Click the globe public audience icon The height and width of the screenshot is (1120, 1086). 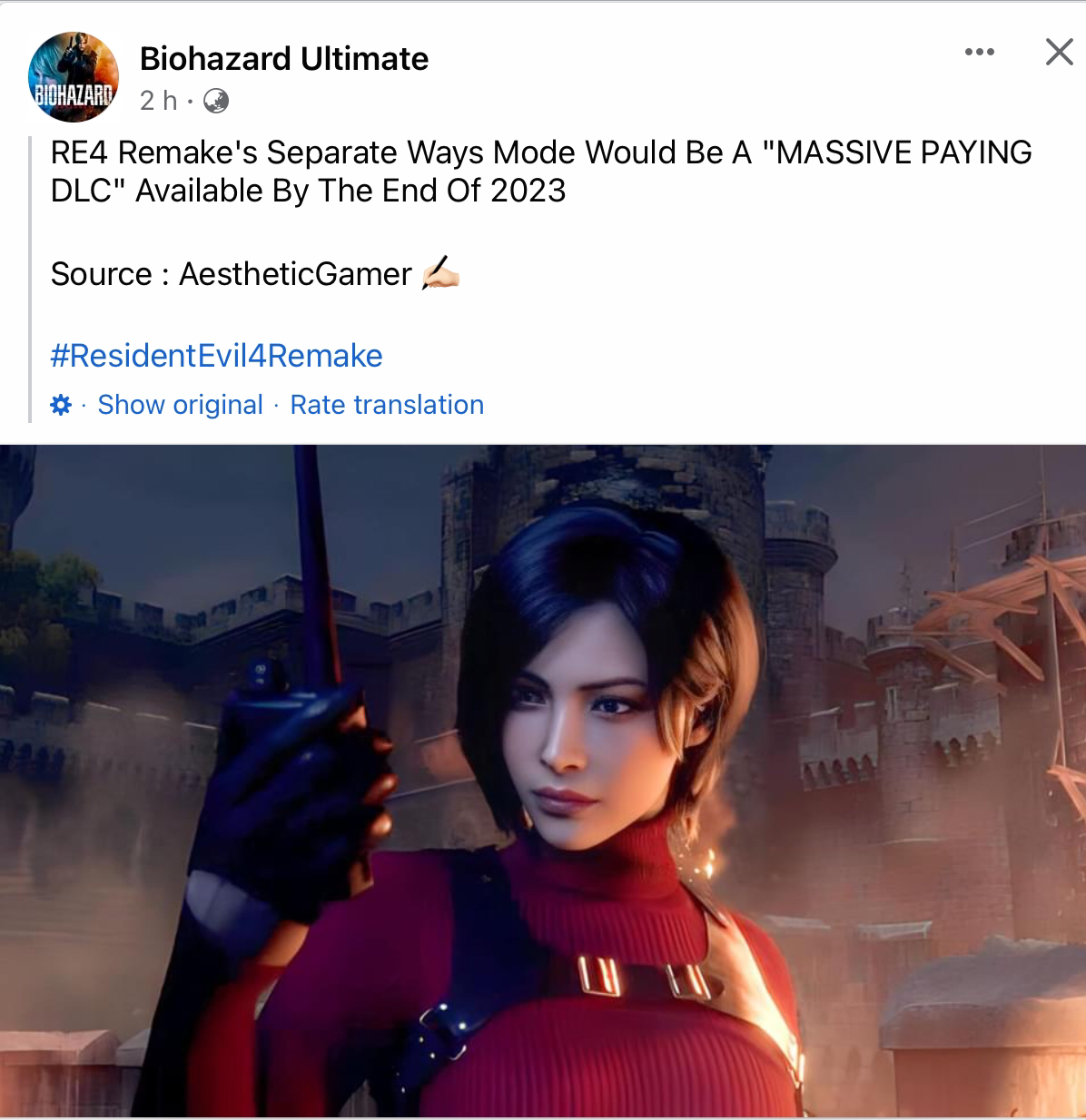pos(216,101)
